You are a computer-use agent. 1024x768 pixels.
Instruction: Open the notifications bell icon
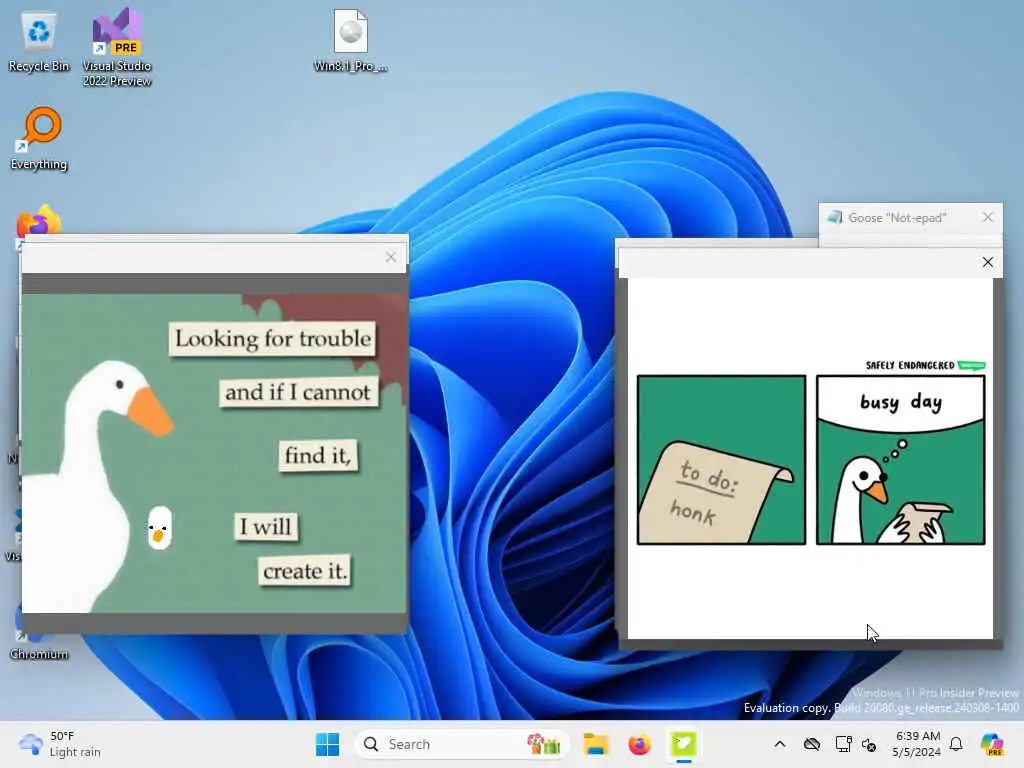[x=956, y=744]
